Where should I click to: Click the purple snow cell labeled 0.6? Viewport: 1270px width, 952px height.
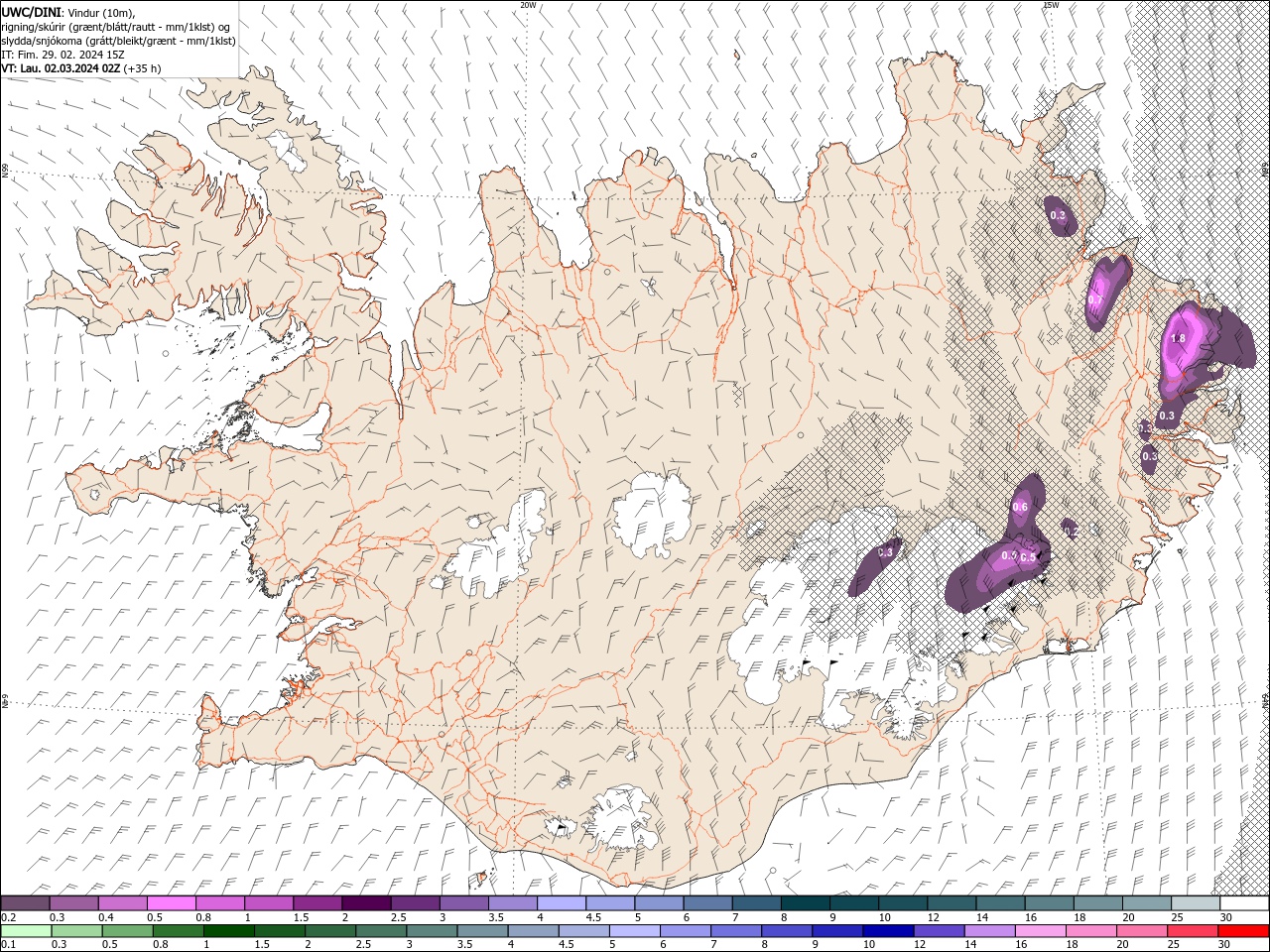point(1026,506)
